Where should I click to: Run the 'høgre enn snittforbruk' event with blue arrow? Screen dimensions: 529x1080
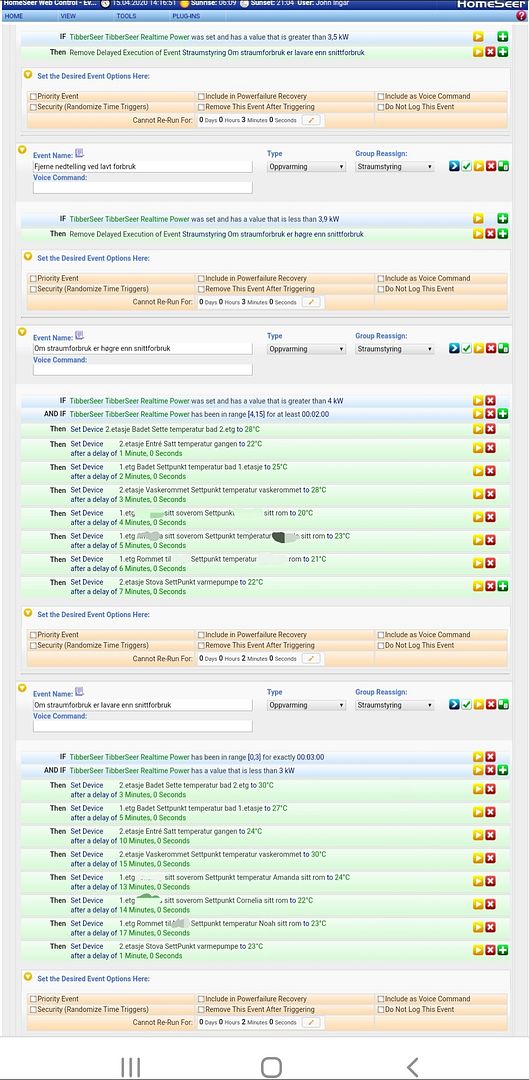(454, 349)
